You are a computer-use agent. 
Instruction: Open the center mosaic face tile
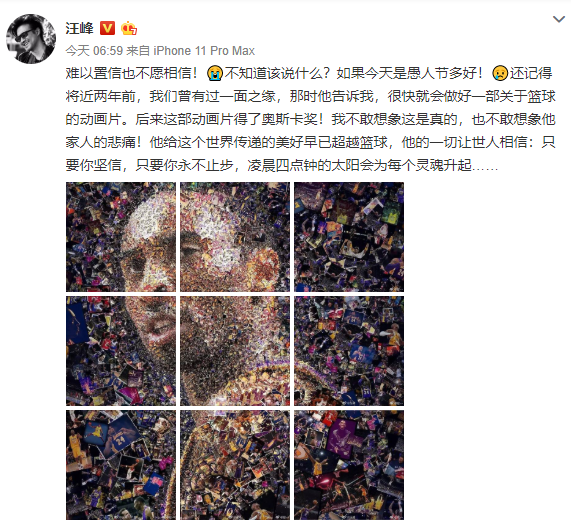[235, 351]
